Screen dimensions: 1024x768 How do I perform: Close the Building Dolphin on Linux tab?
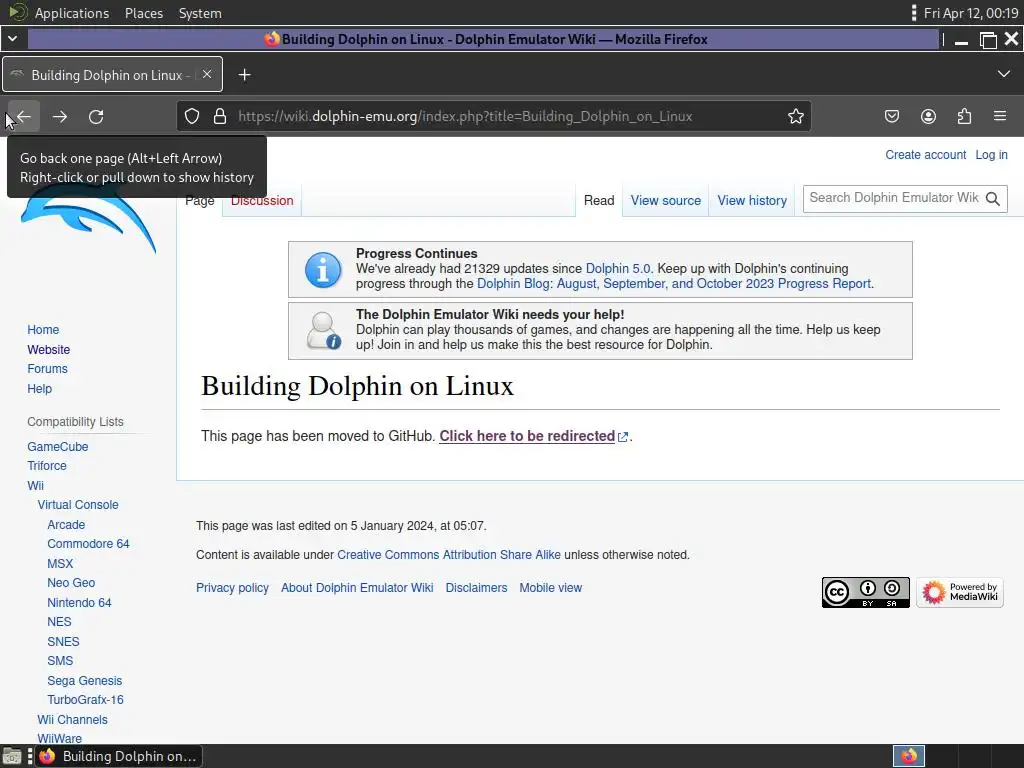click(x=207, y=74)
